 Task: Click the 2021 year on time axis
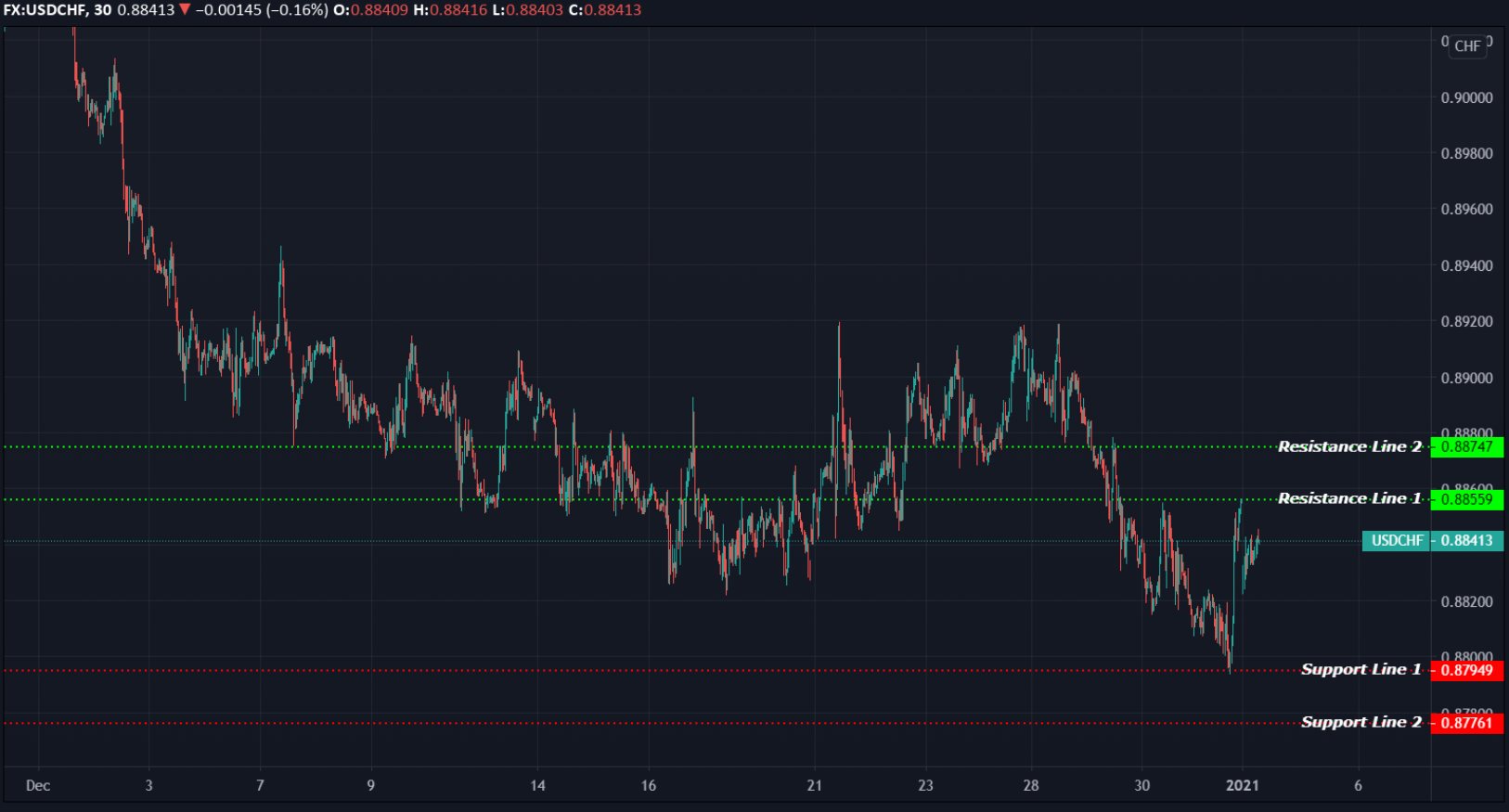(1243, 785)
